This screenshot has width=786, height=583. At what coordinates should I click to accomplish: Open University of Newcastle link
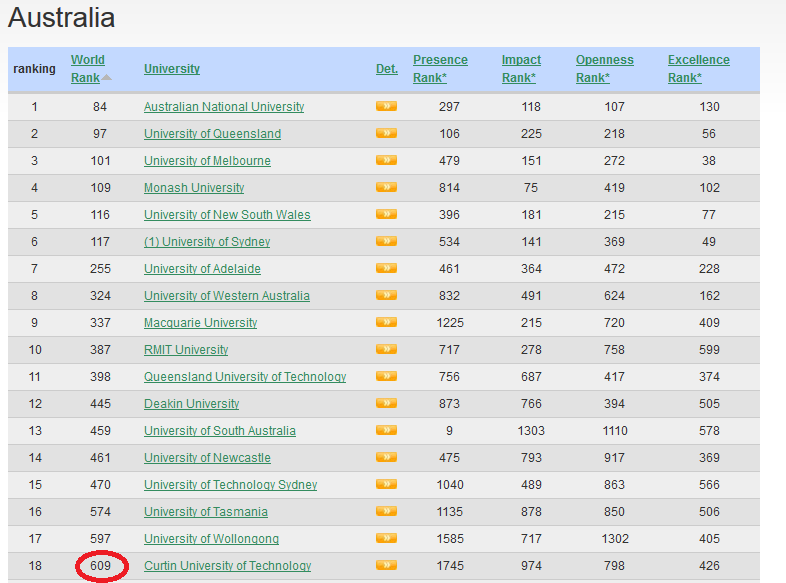click(x=207, y=458)
